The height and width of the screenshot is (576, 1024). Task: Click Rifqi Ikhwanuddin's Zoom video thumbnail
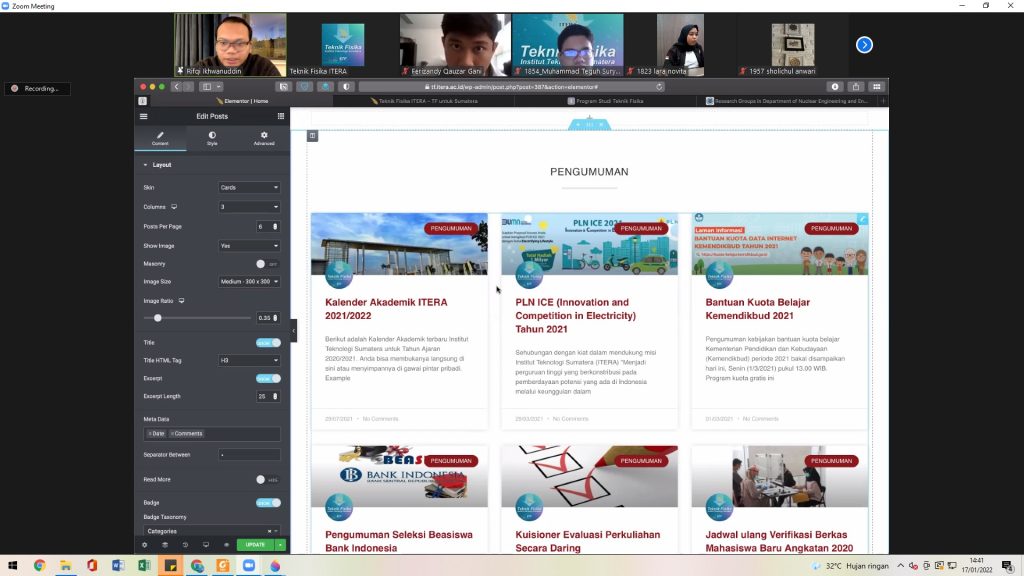(x=230, y=45)
